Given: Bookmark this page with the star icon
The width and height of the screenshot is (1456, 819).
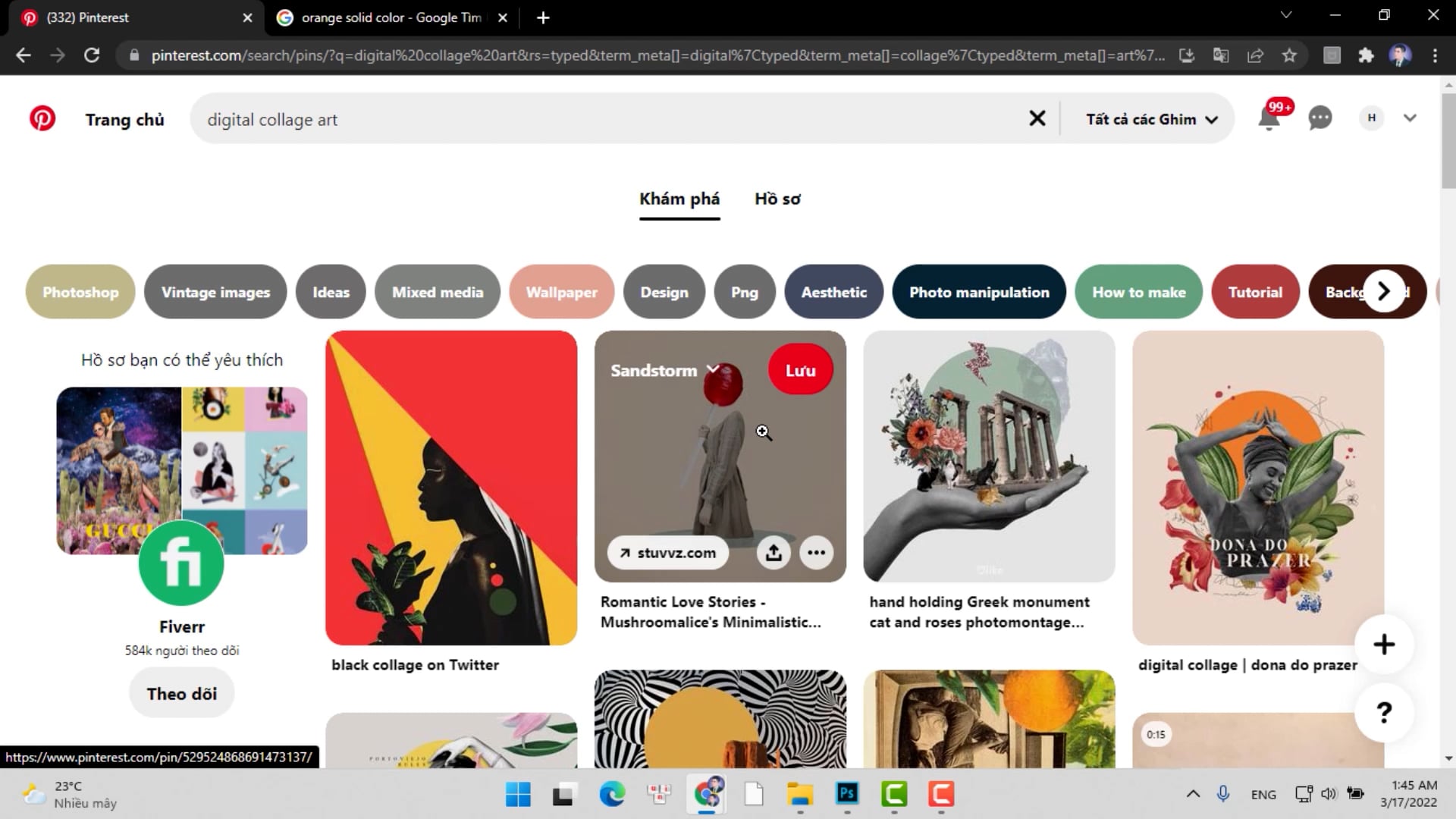Looking at the screenshot, I should pyautogui.click(x=1289, y=55).
